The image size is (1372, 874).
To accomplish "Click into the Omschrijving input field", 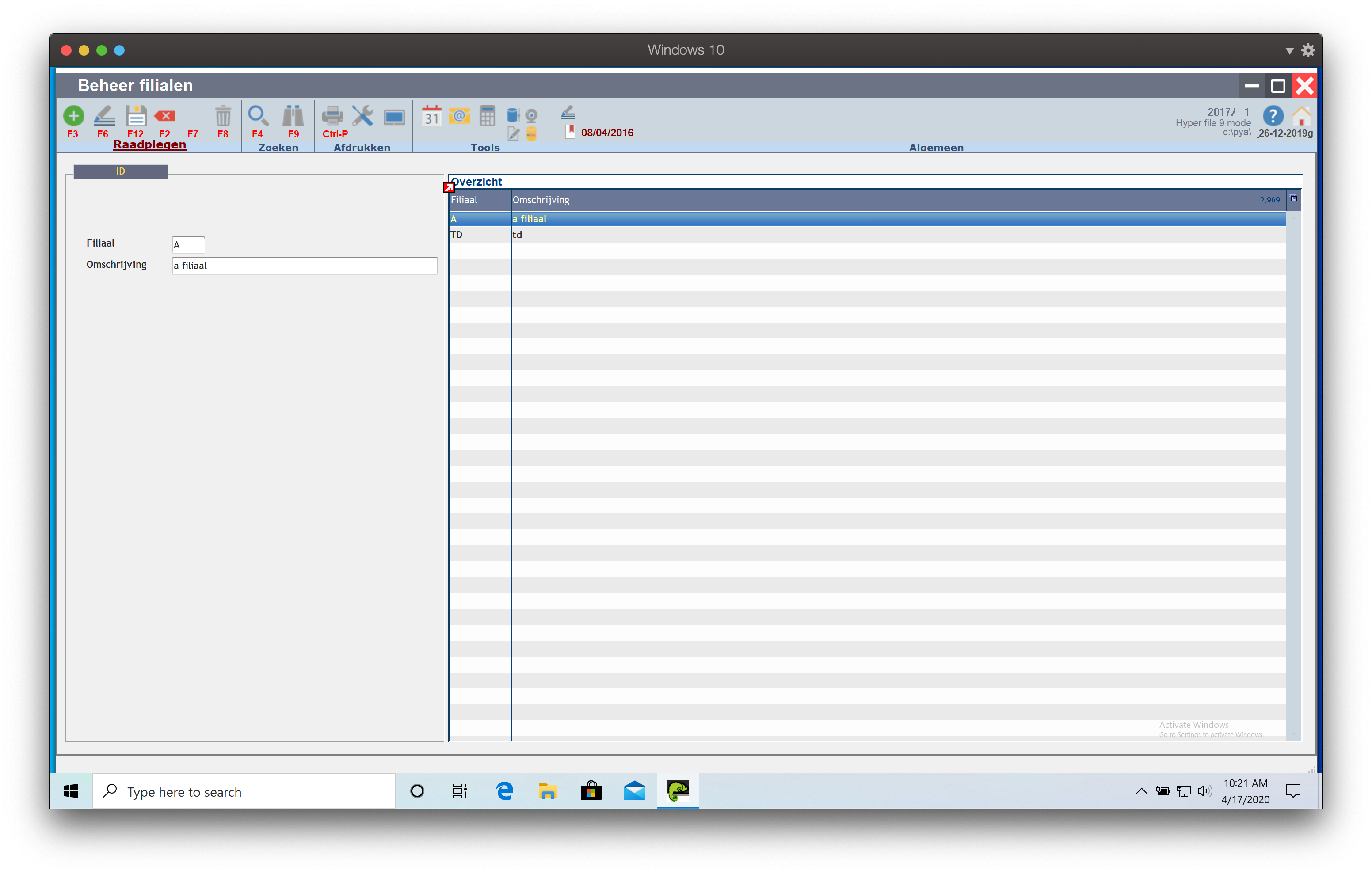I will click(x=304, y=266).
